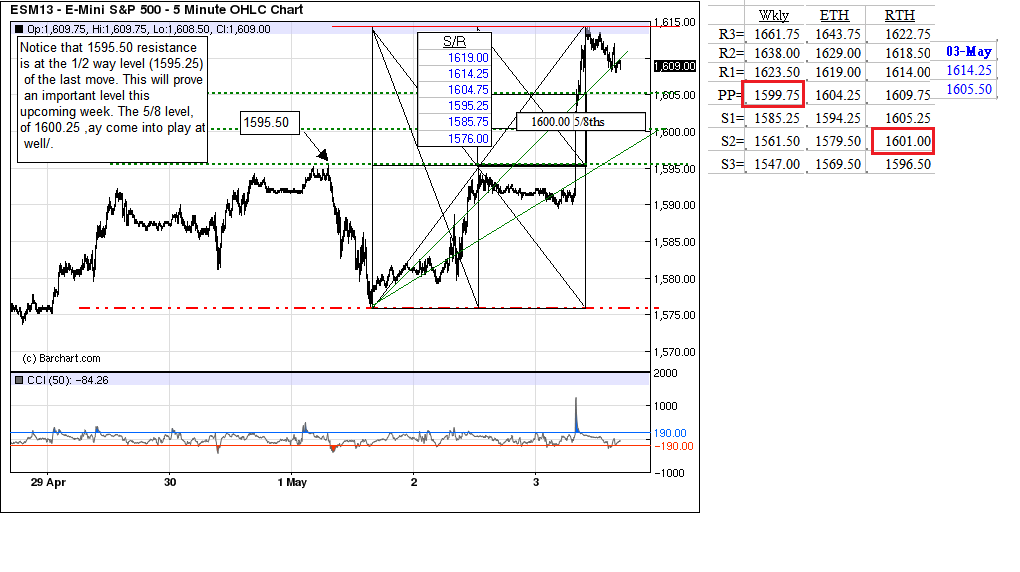1020x572 pixels.
Task: Select the boxed RTH S2 value 1601.00
Action: [903, 141]
